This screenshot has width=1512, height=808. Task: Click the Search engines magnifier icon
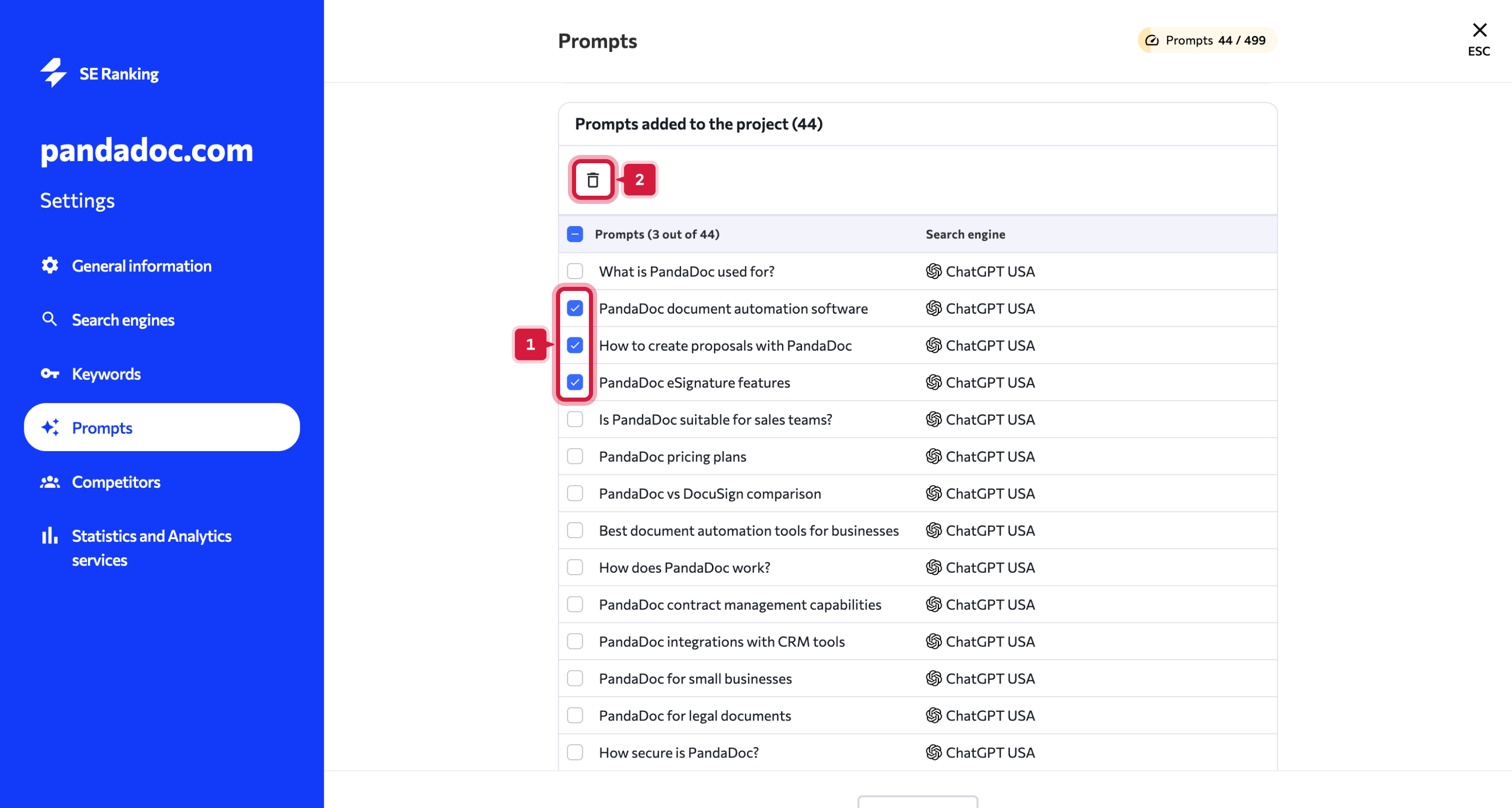point(50,319)
